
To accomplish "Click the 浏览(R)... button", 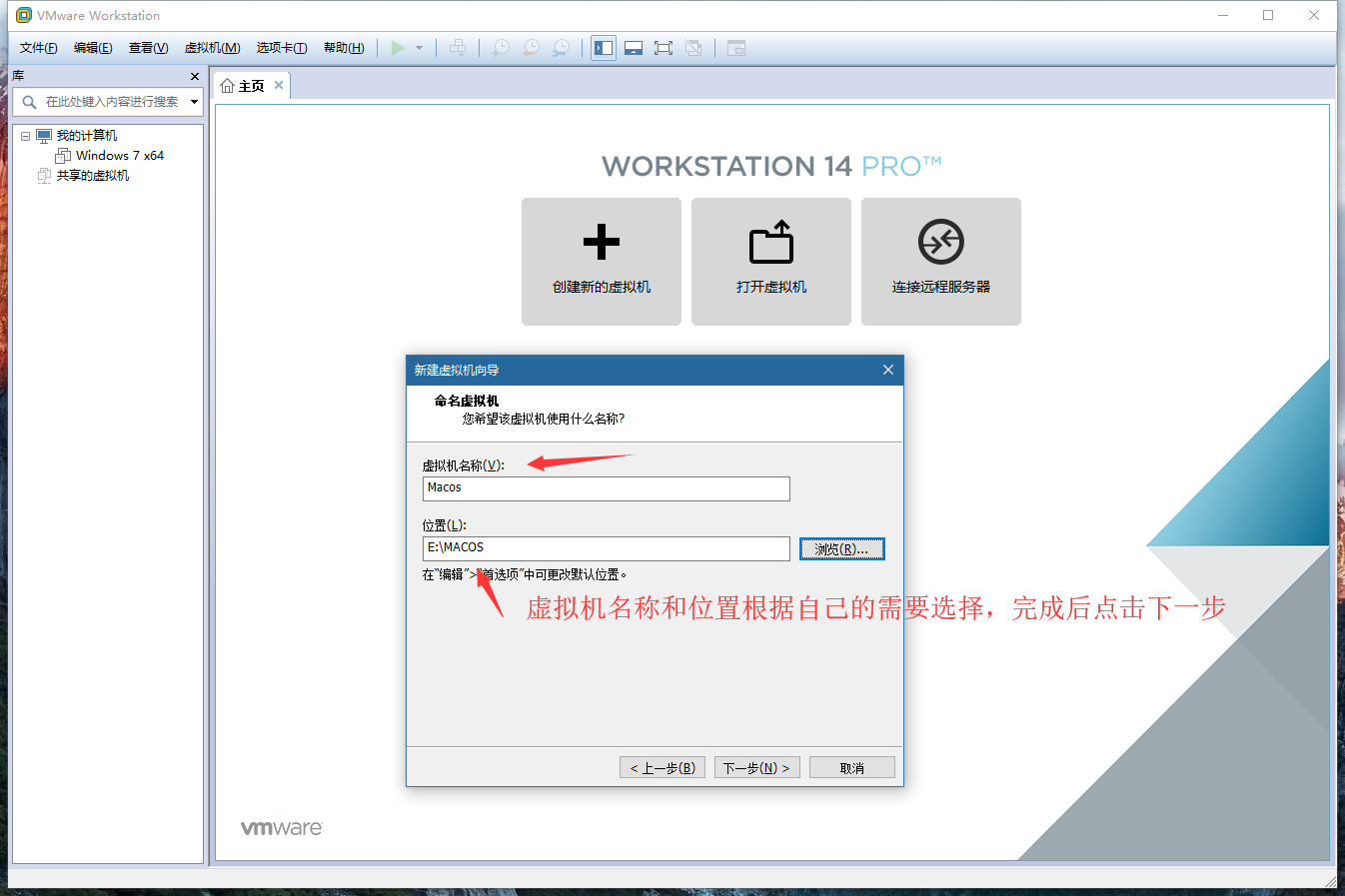I will click(x=841, y=548).
